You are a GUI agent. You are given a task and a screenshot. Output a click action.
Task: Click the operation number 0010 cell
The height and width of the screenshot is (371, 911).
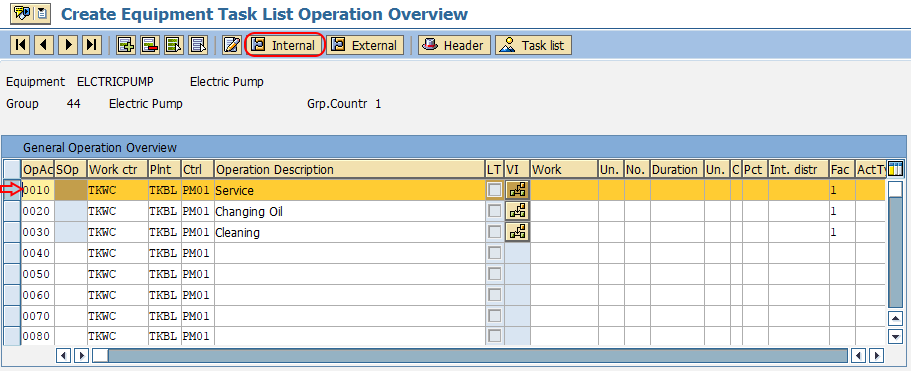pyautogui.click(x=38, y=190)
